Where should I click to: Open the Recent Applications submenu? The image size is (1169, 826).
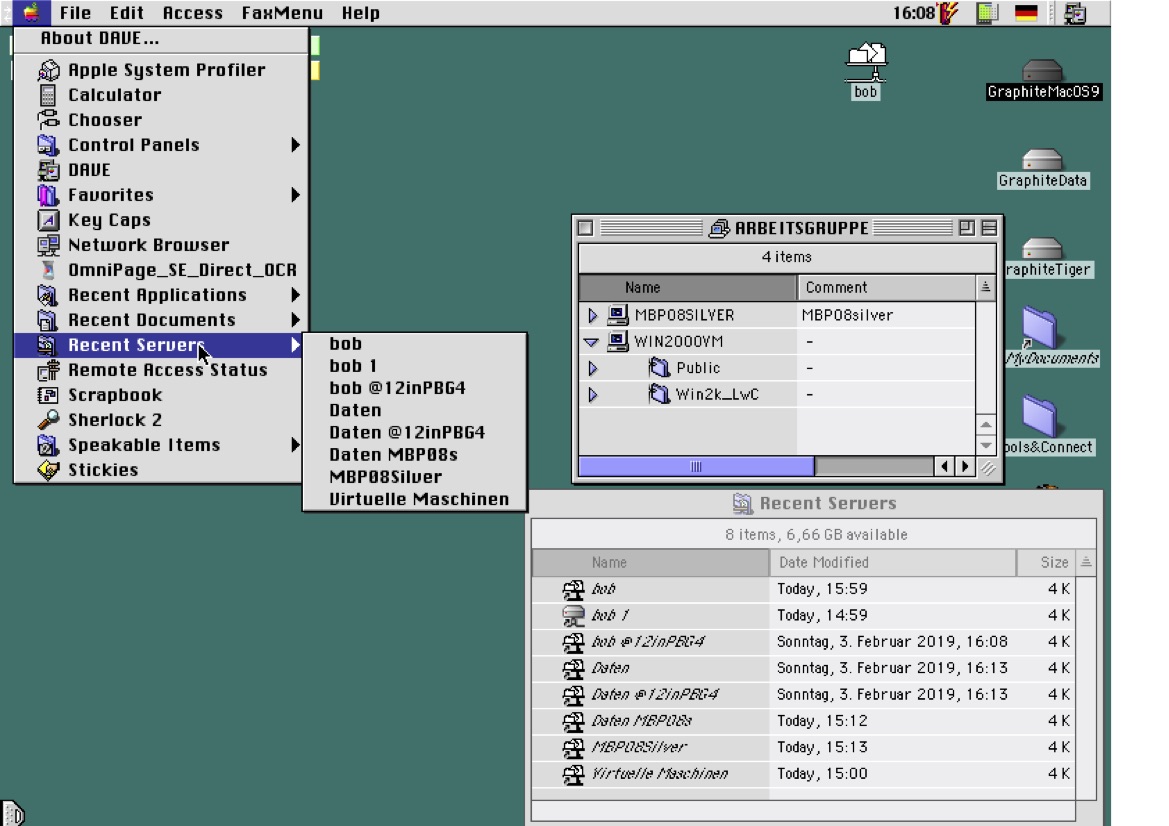click(x=160, y=295)
